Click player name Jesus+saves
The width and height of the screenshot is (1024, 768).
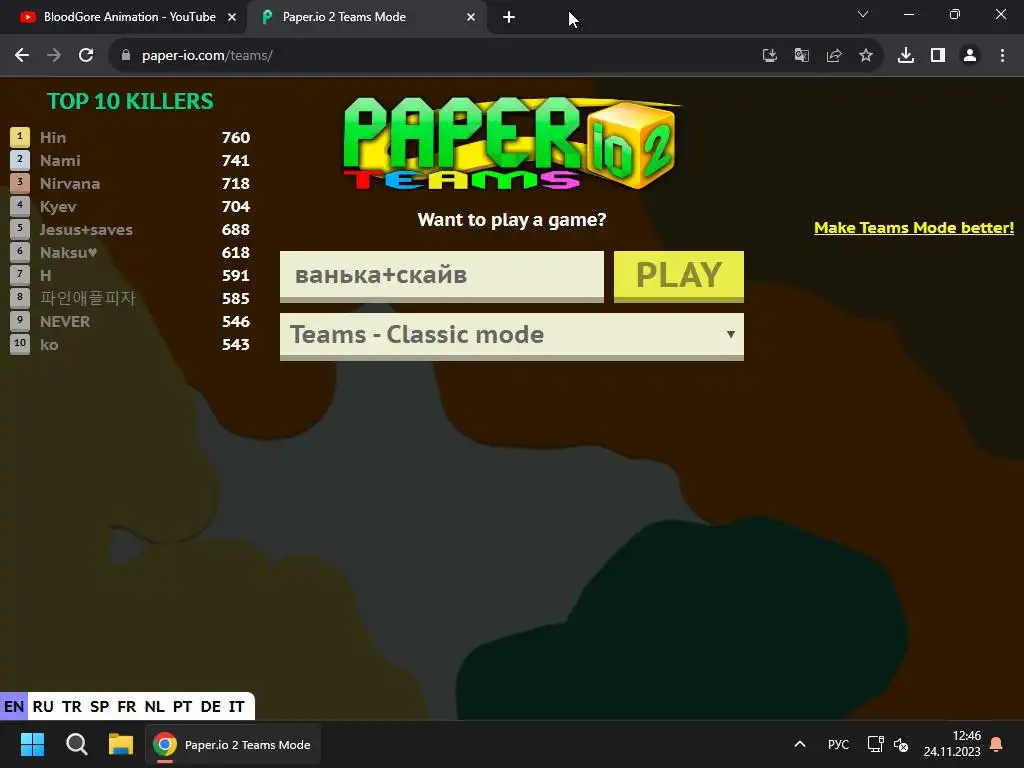(x=86, y=230)
